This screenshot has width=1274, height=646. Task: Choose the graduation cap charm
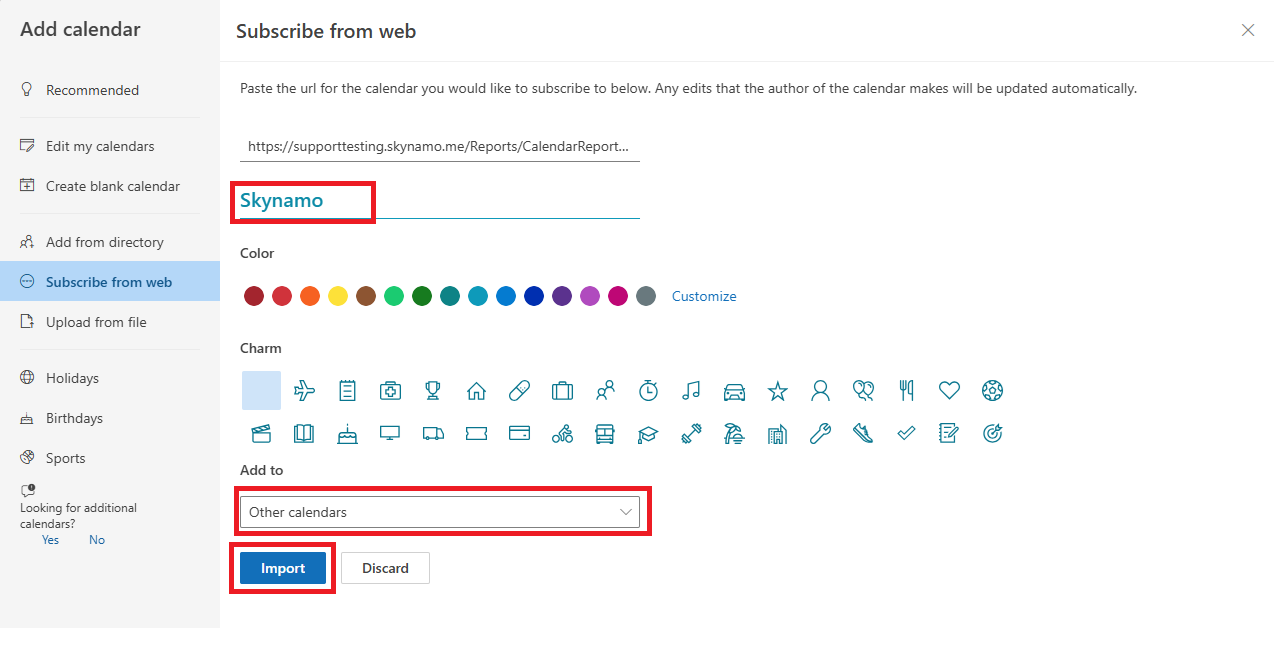648,434
